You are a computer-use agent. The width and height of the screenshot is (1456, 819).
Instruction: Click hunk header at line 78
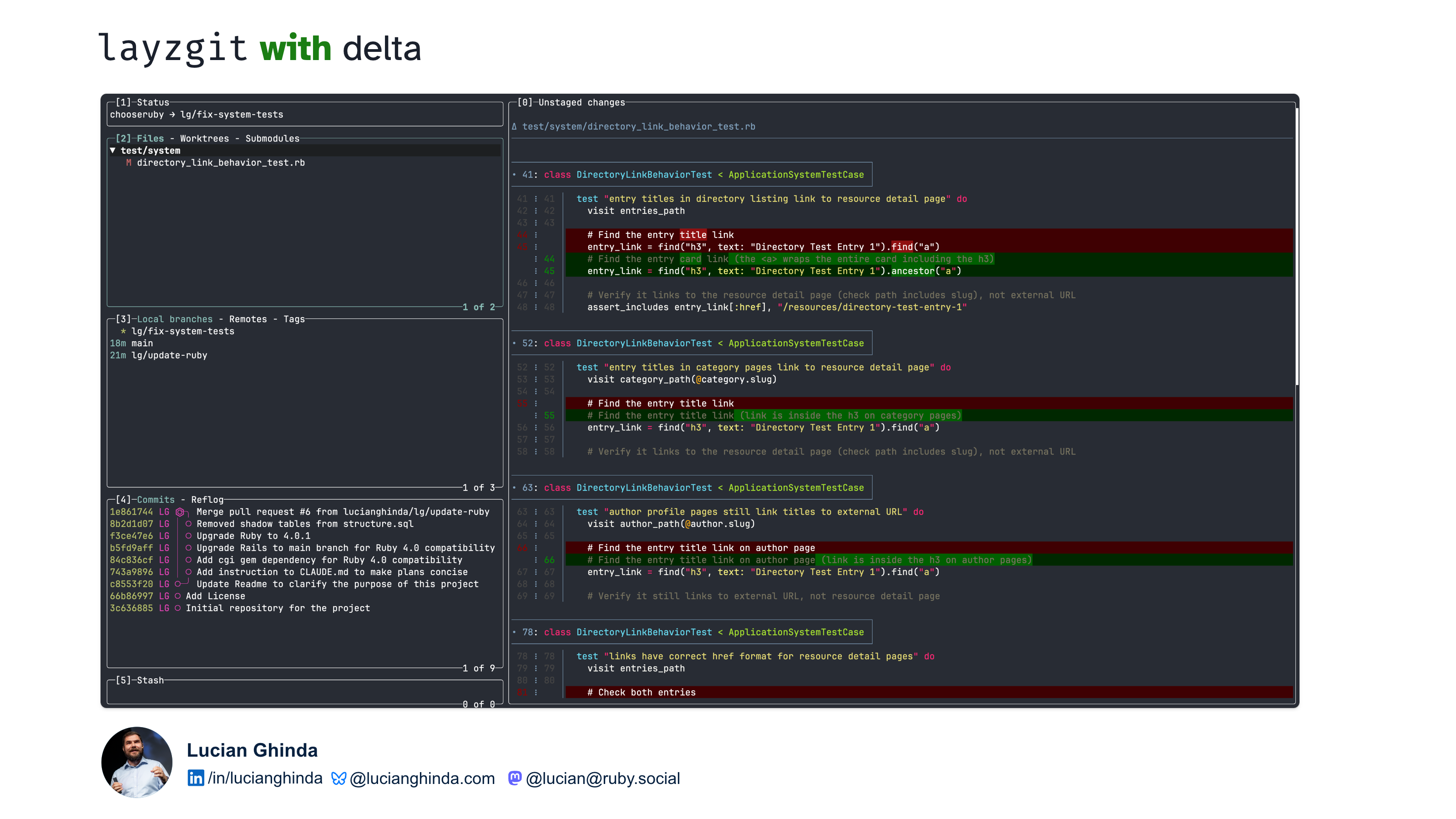coord(692,632)
